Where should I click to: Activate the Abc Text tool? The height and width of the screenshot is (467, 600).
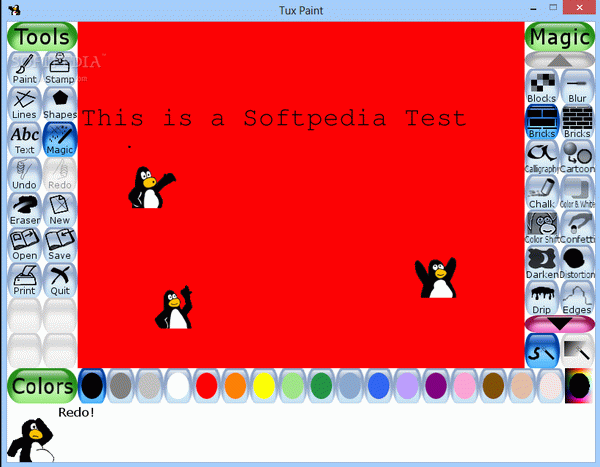(24, 139)
